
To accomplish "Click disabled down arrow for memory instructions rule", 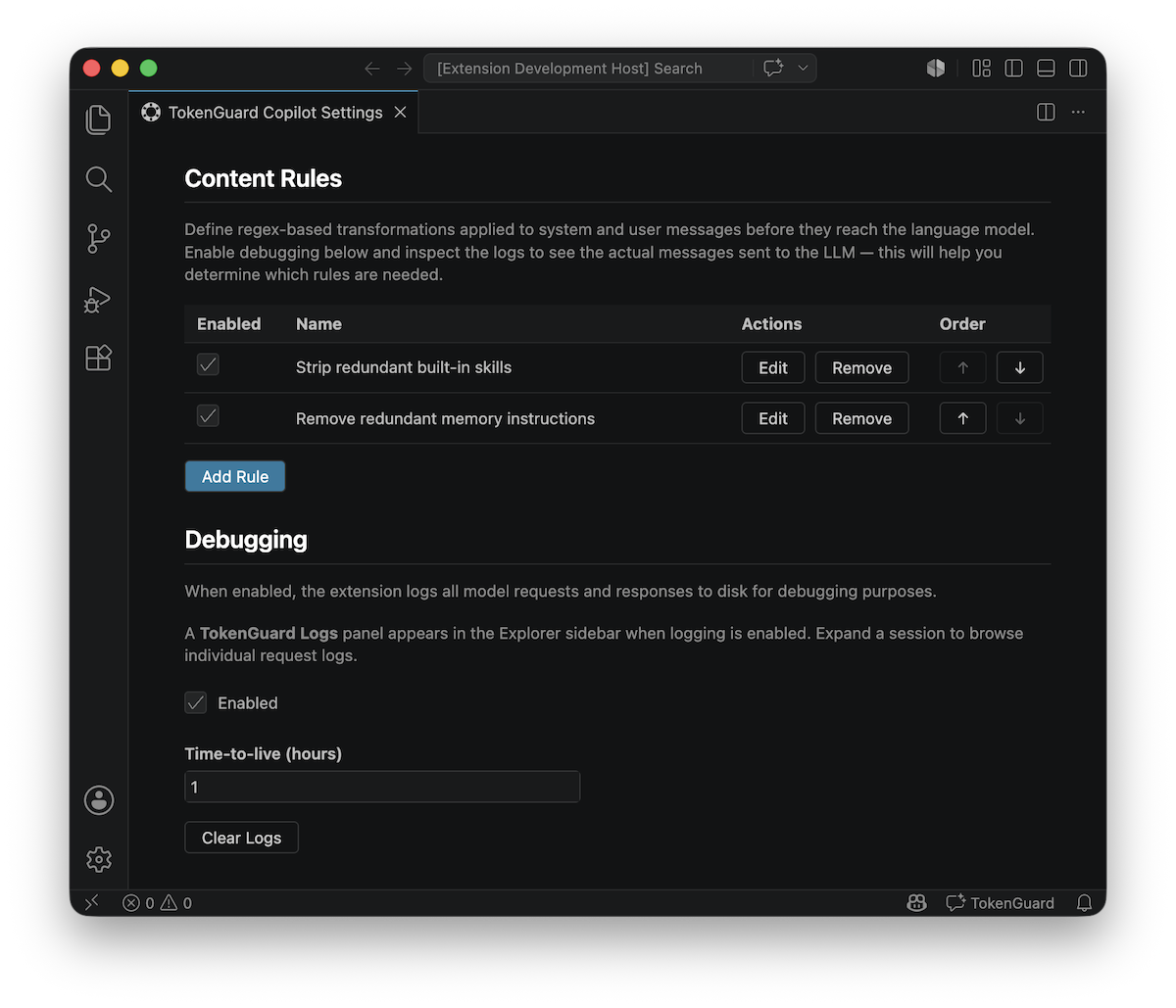I will click(x=1020, y=418).
